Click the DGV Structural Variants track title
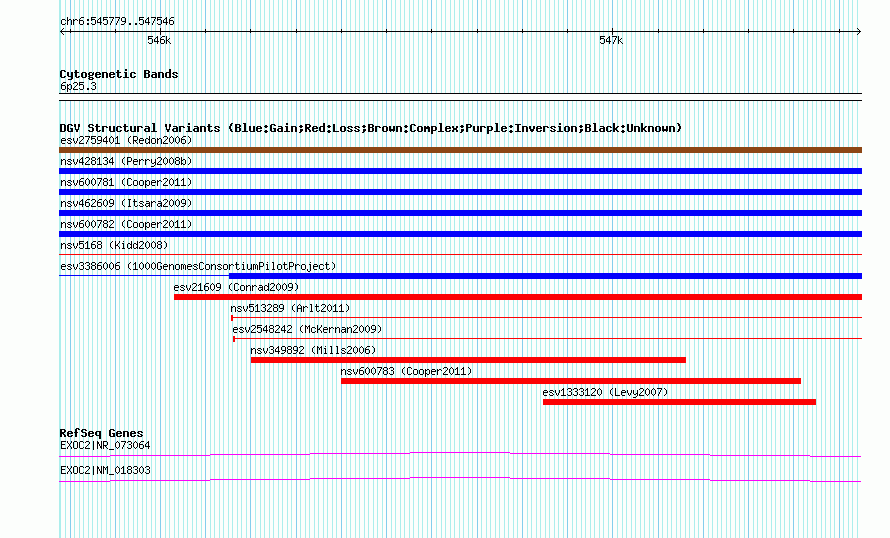890x538 pixels. (371, 128)
